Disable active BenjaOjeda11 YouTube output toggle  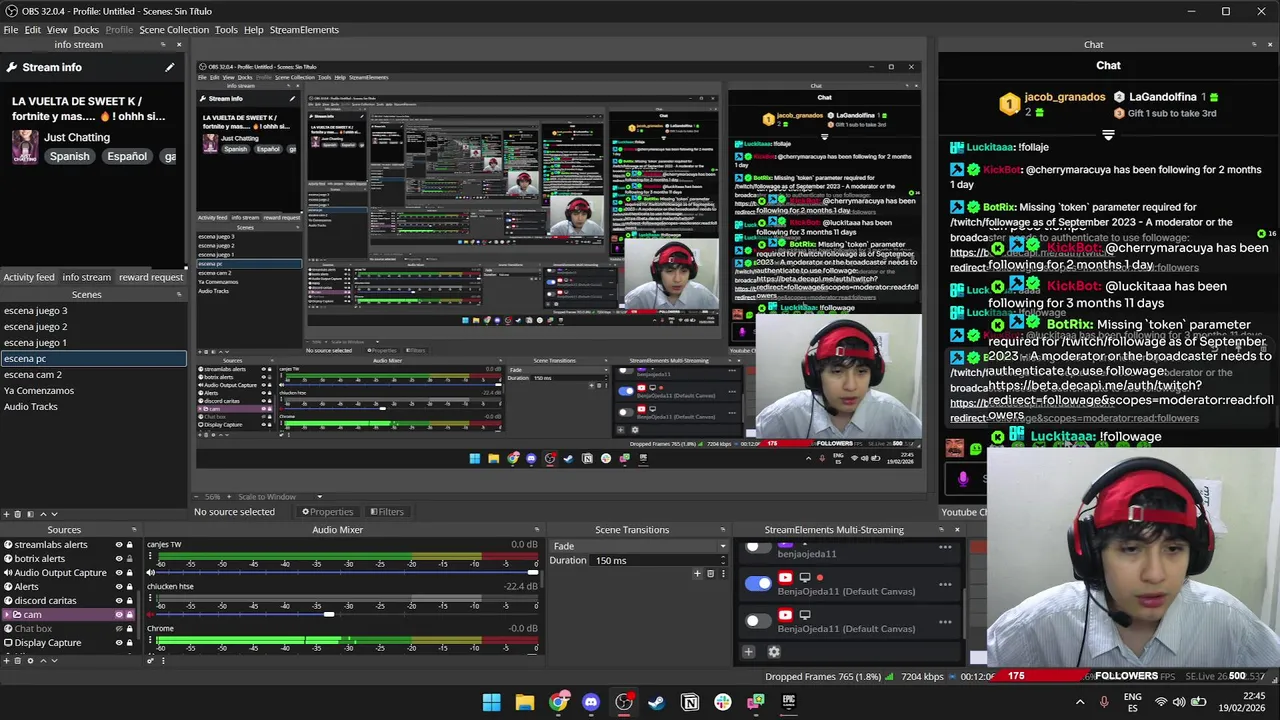coord(759,583)
